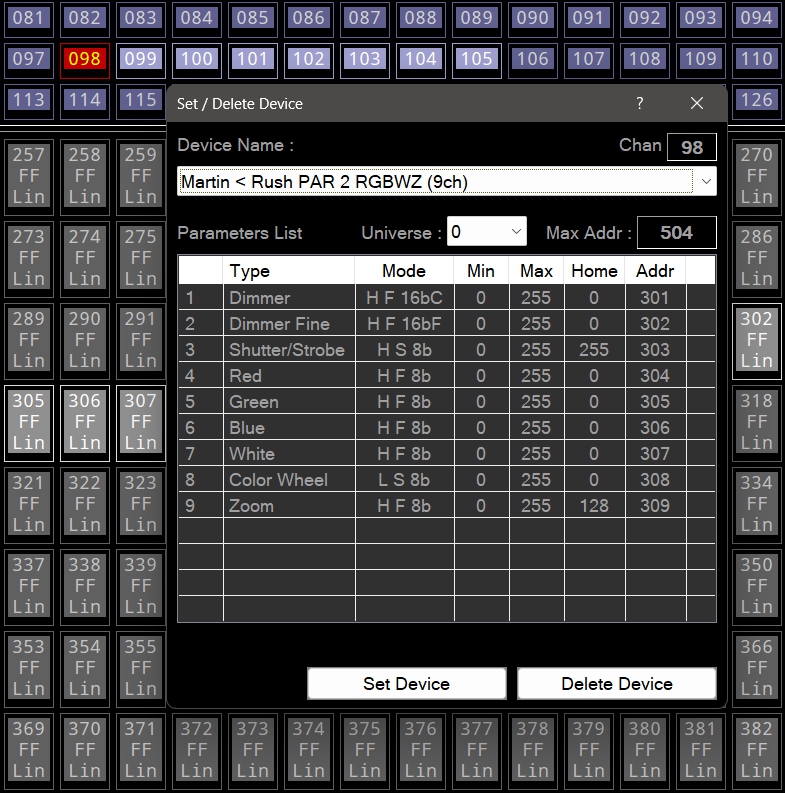Toggle DMX address cell 305
Screen dimensions: 785x793
[x=29, y=421]
